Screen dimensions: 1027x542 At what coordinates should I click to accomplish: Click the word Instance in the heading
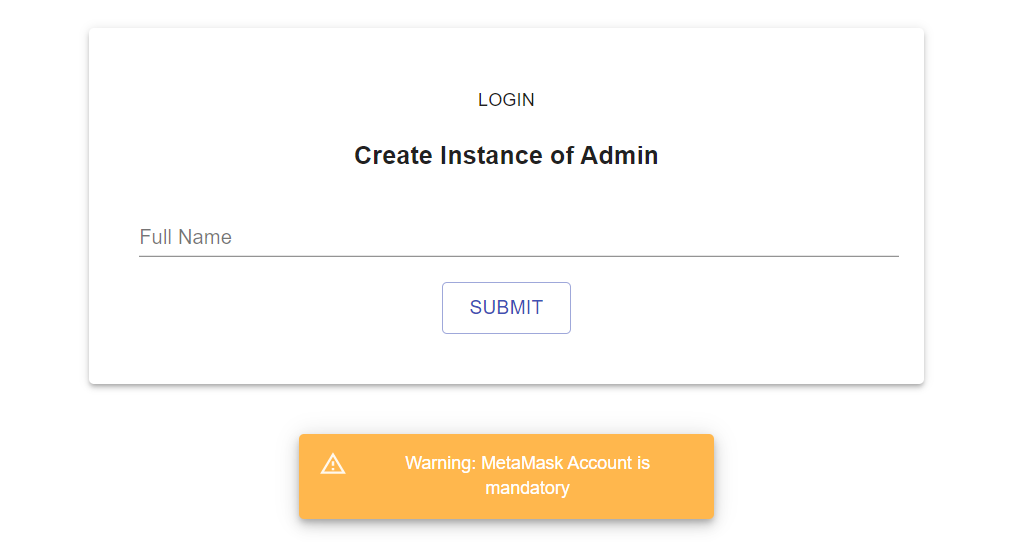(x=492, y=155)
